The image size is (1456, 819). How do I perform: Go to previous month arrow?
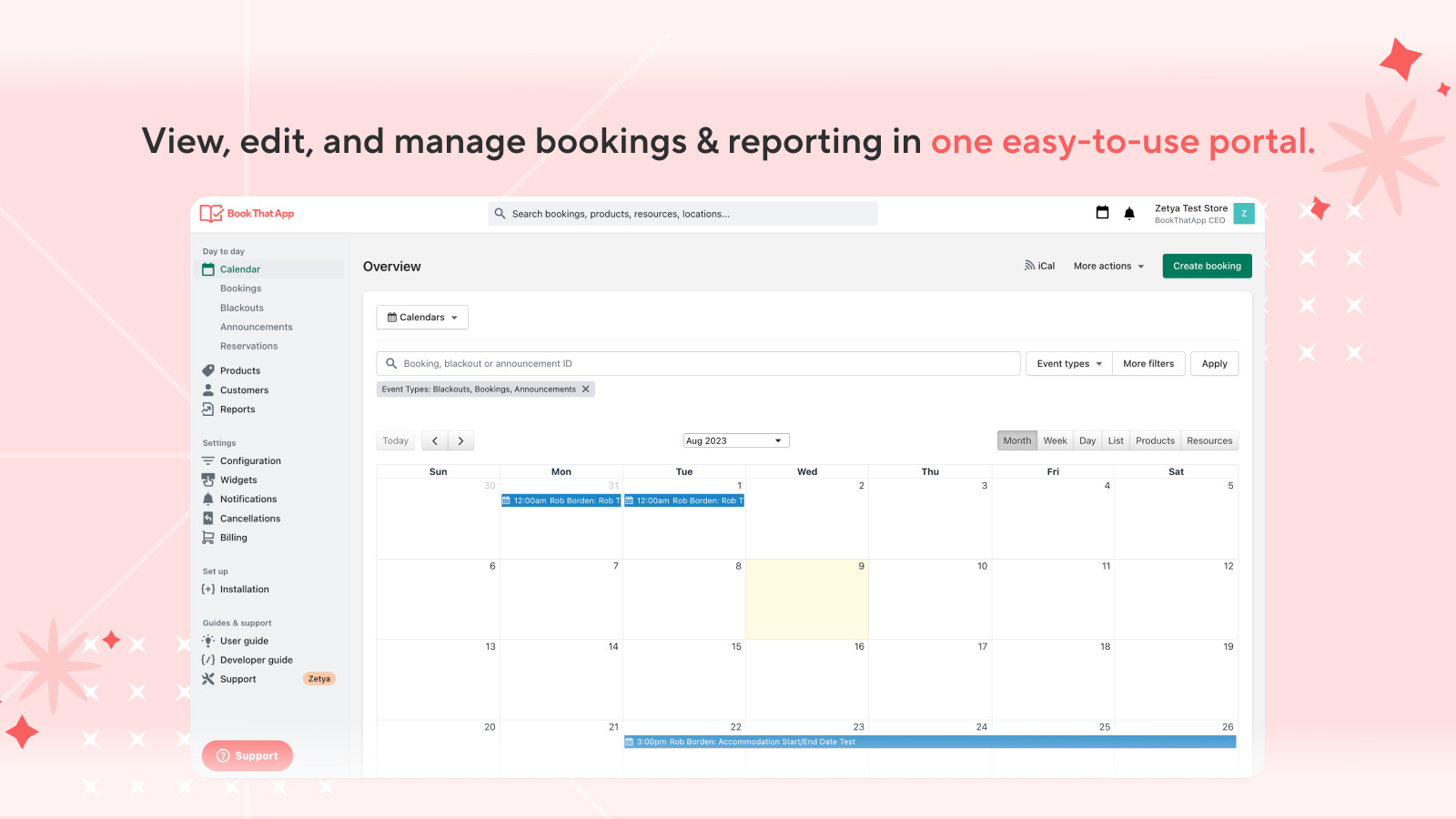click(435, 441)
